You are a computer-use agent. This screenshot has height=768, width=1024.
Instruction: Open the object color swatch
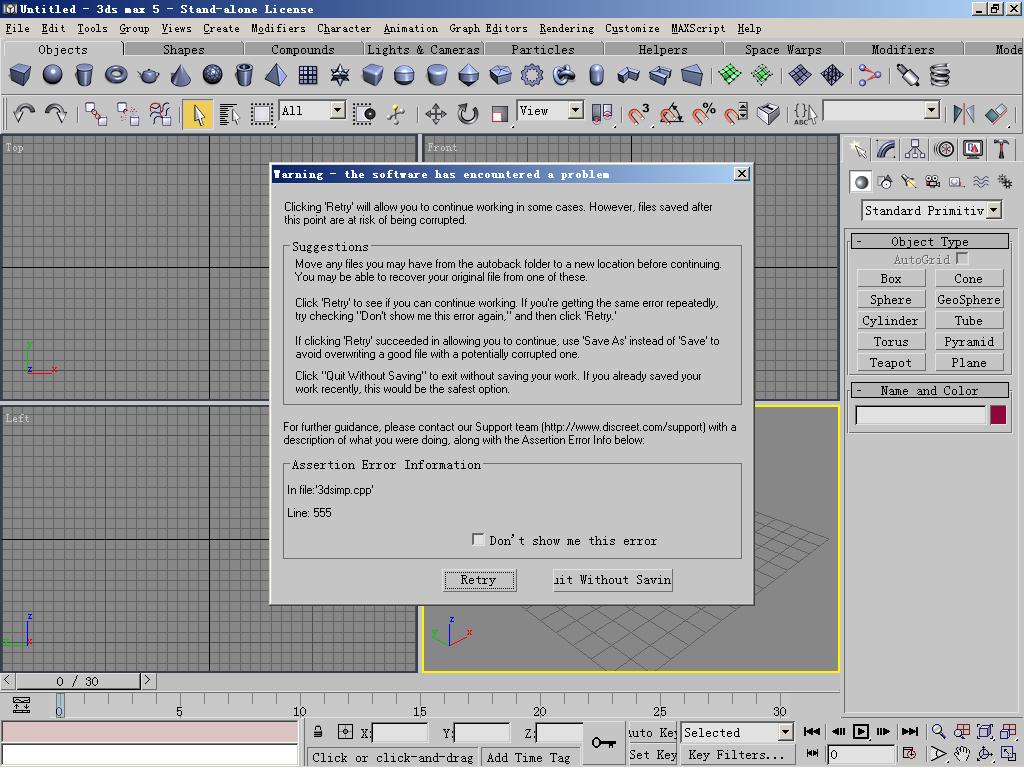(x=998, y=415)
